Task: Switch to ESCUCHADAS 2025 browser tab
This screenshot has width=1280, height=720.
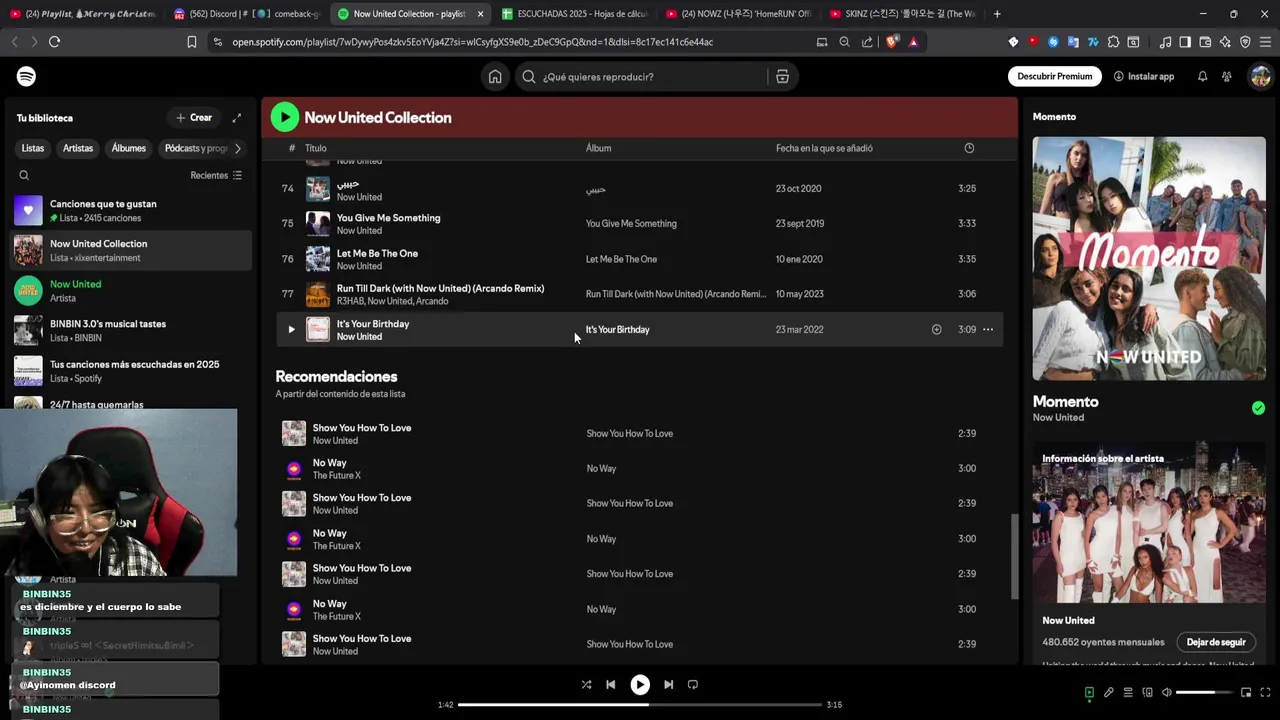Action: click(x=574, y=14)
